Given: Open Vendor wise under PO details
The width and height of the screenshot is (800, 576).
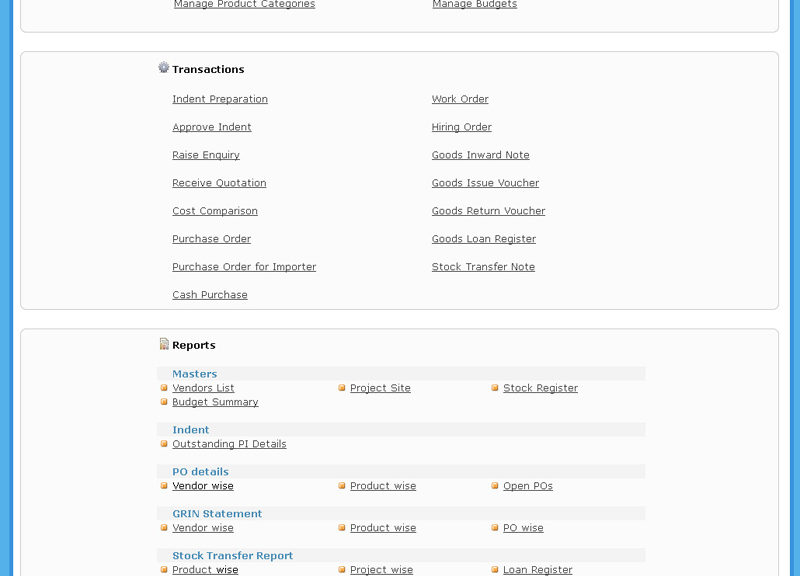Looking at the screenshot, I should coord(203,486).
